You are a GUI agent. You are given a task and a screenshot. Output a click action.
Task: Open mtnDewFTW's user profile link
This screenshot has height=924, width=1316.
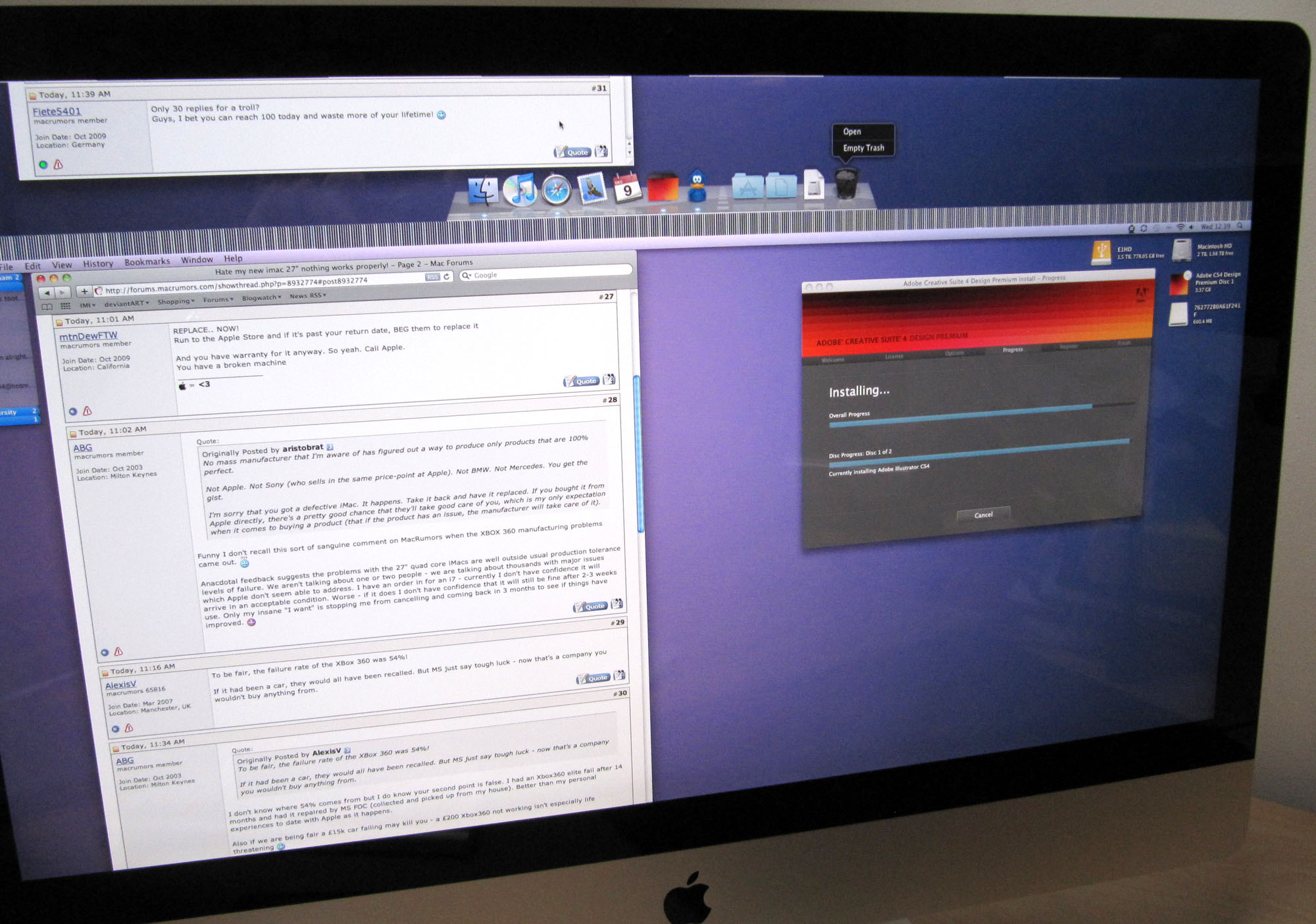pyautogui.click(x=88, y=336)
